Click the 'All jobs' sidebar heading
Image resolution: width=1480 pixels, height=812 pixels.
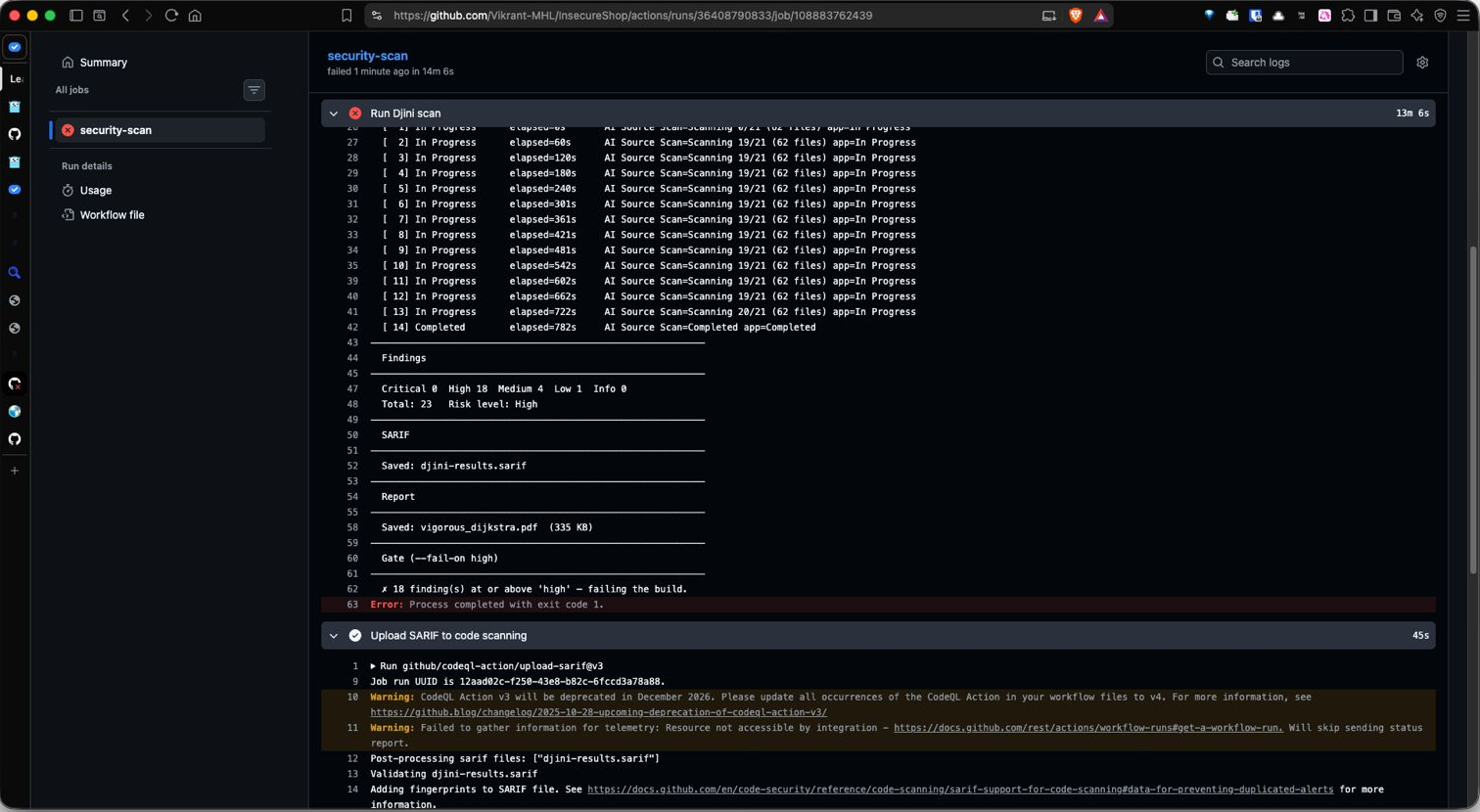click(71, 90)
